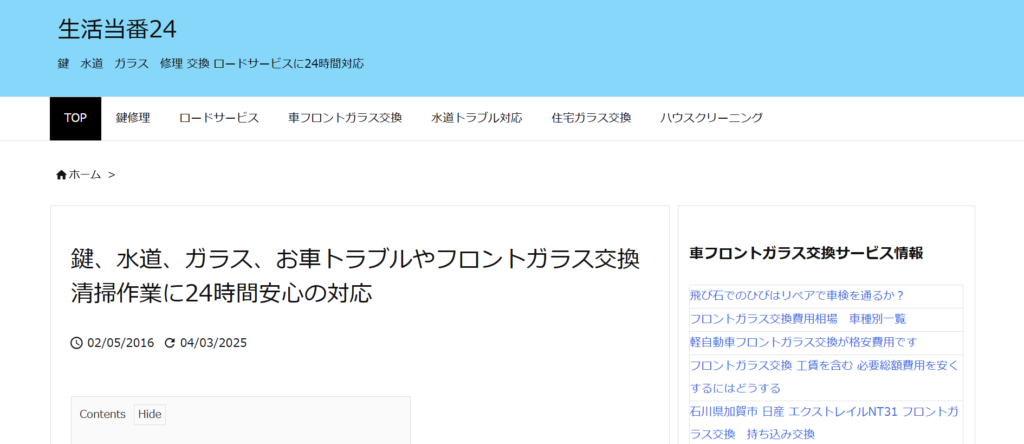Open 軽自動車フロントガラス交換が格安費用です link
The image size is (1024, 444).
tap(803, 342)
